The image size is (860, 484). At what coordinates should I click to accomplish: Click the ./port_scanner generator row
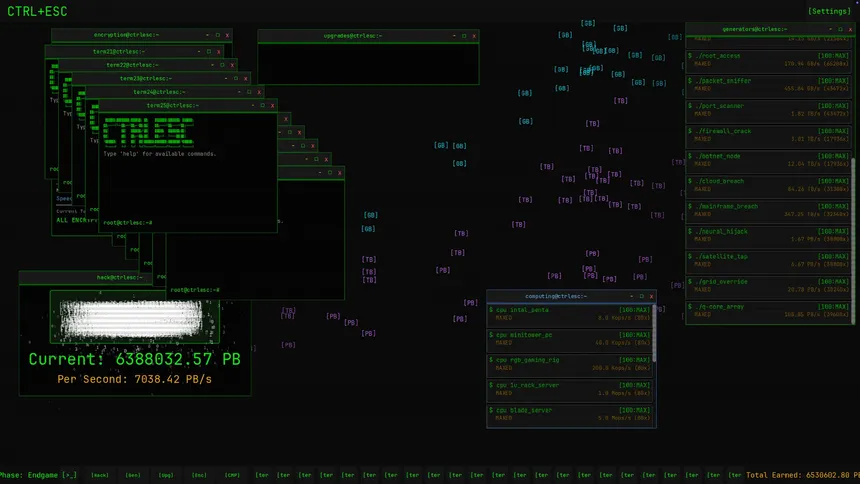[768, 110]
